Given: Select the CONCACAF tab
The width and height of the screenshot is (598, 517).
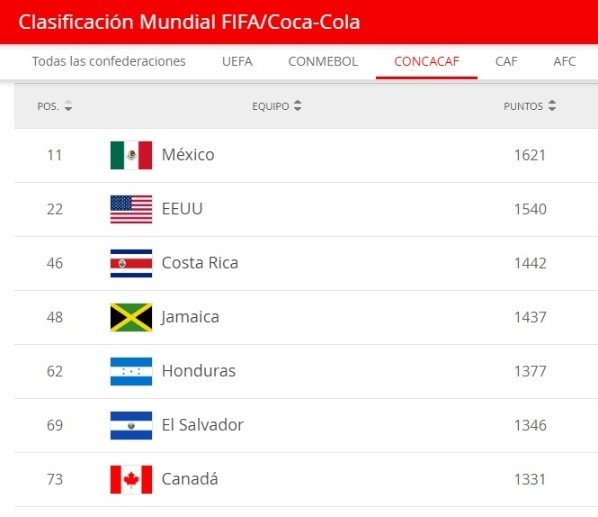Looking at the screenshot, I should (426, 61).
